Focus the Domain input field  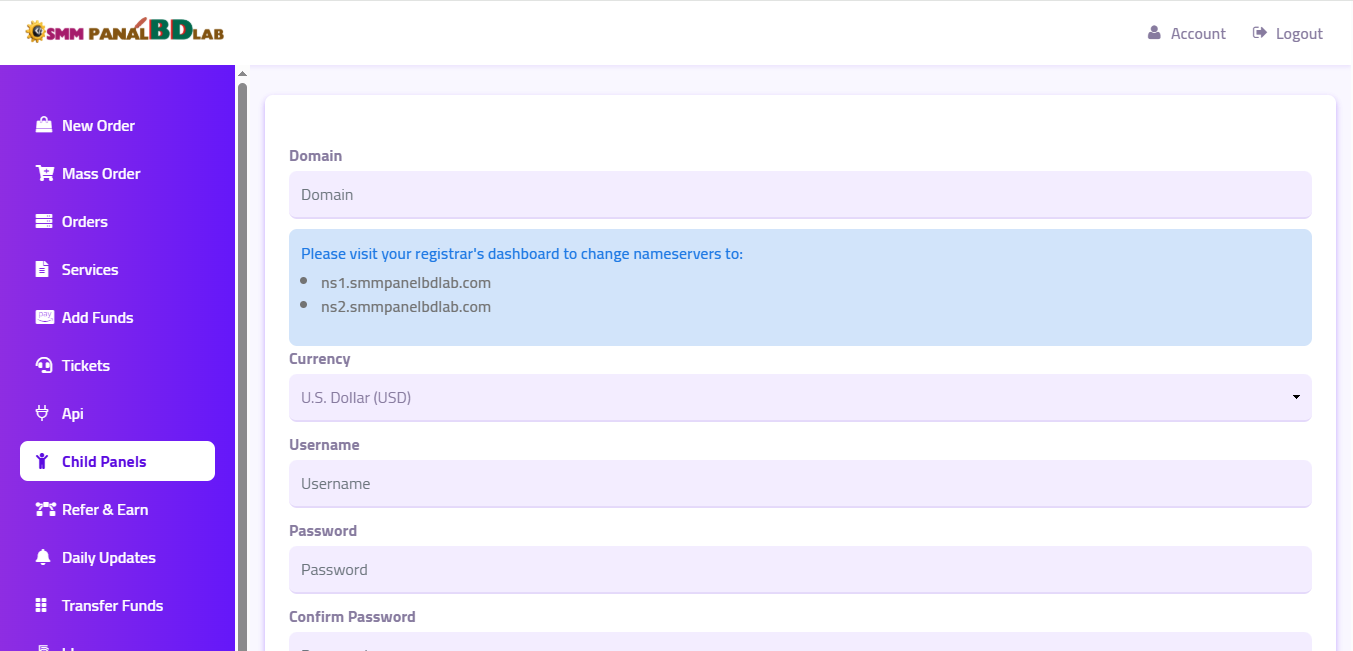point(799,194)
